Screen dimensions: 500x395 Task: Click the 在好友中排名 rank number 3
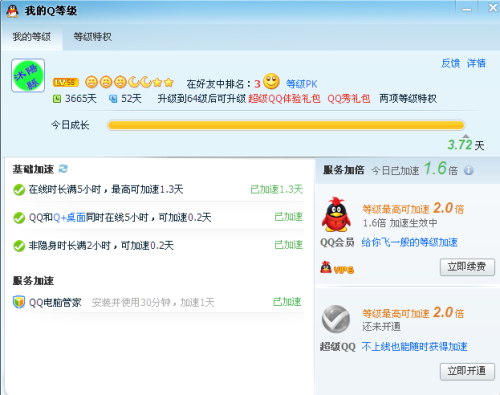[257, 84]
